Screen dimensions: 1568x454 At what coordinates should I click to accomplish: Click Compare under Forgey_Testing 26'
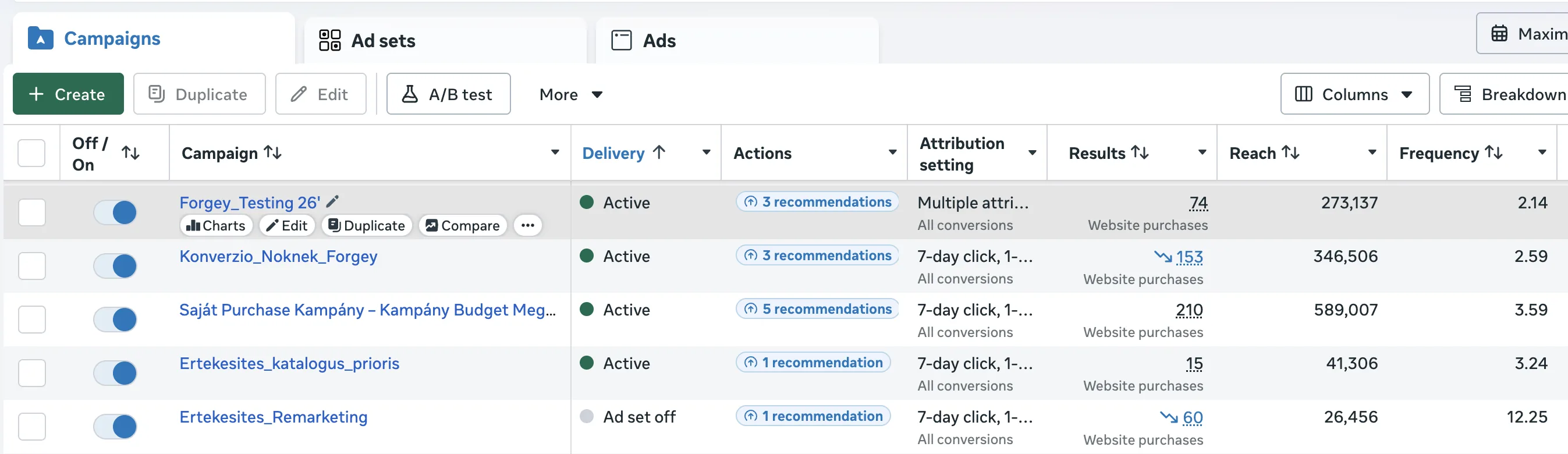[463, 225]
